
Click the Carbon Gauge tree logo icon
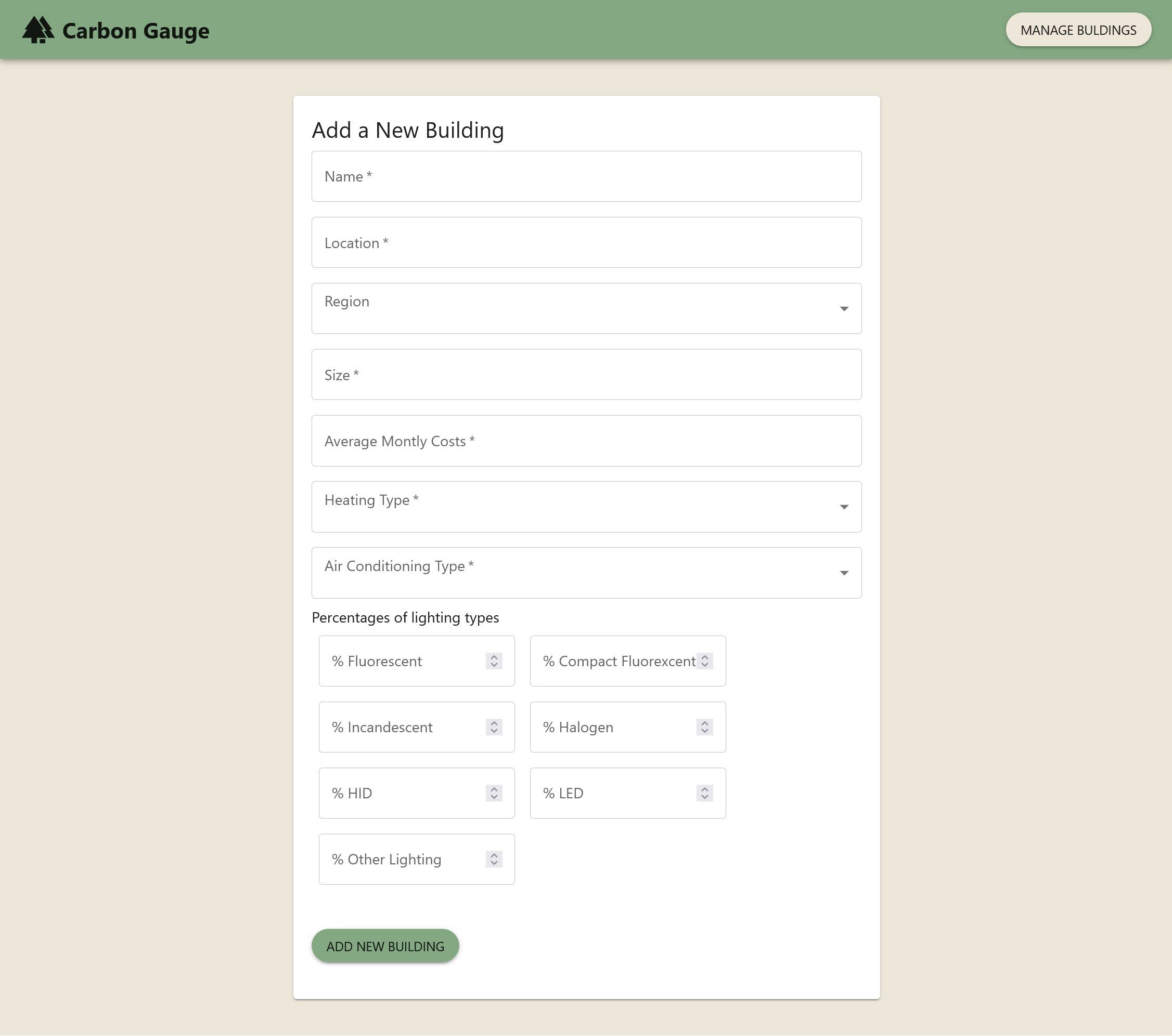(x=38, y=30)
